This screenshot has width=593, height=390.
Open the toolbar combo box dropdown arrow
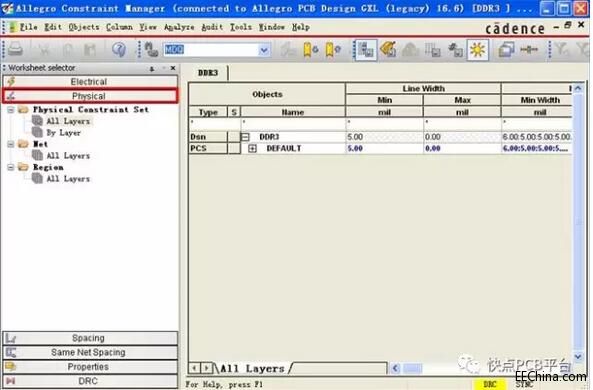[x=264, y=50]
